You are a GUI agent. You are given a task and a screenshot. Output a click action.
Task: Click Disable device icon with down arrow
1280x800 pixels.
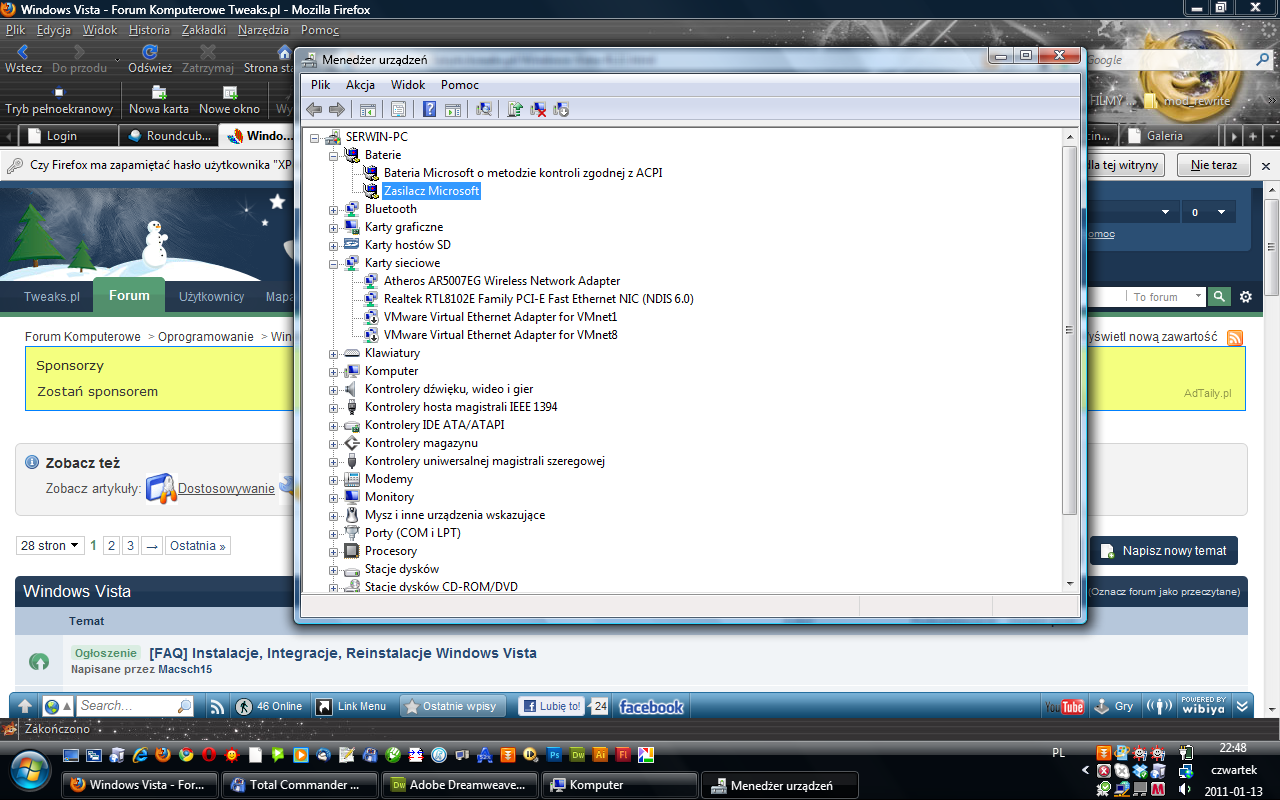tap(561, 109)
